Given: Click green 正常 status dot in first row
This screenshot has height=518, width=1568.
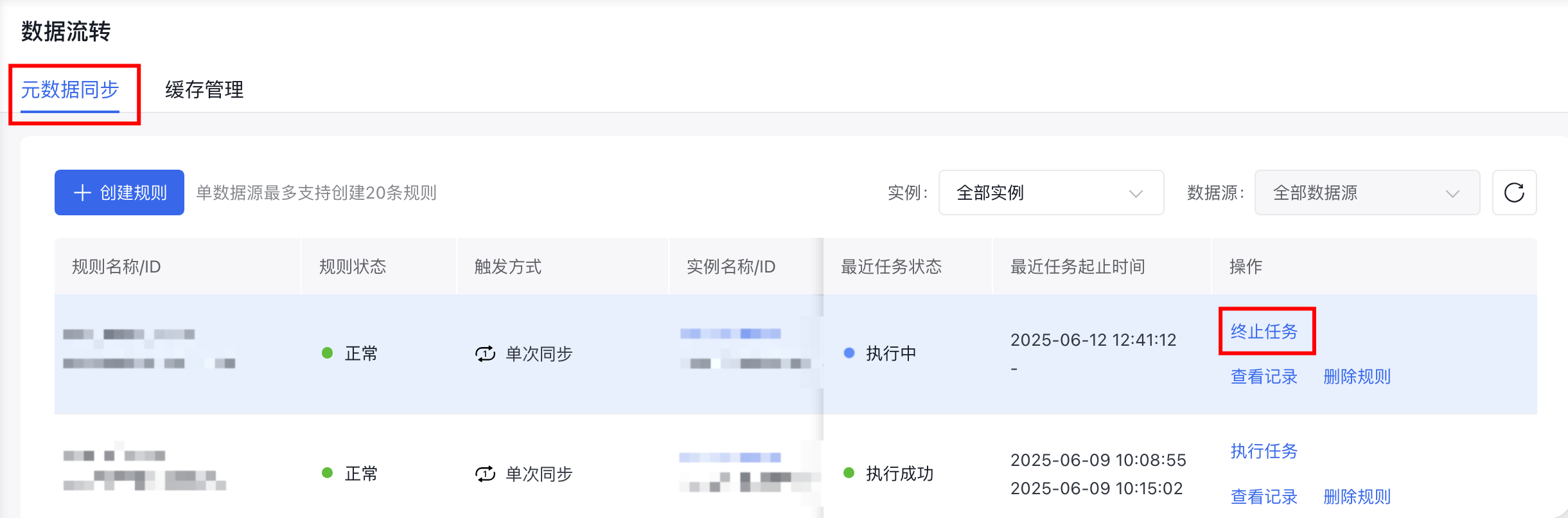Looking at the screenshot, I should pyautogui.click(x=327, y=353).
